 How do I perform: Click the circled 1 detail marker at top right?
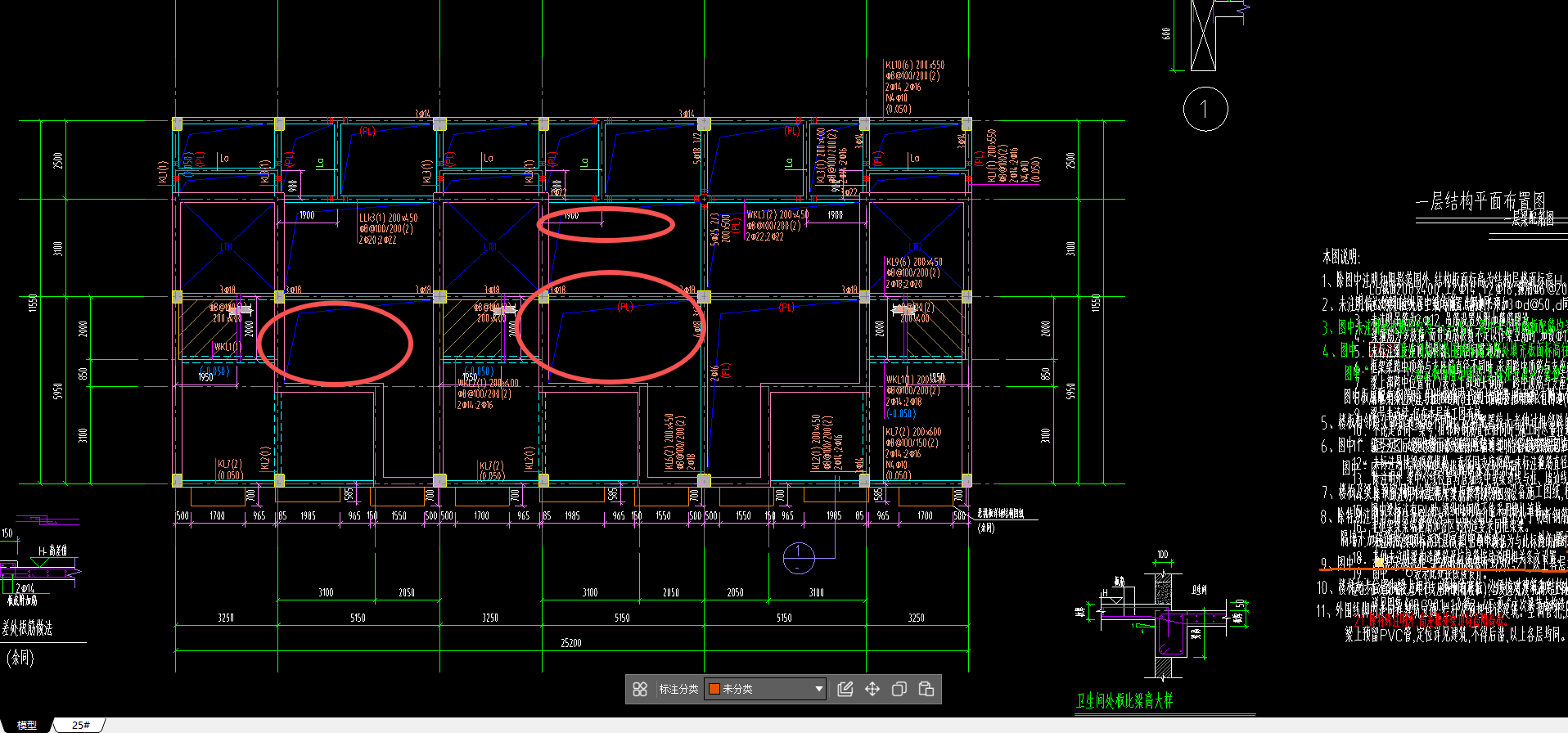coord(1205,109)
